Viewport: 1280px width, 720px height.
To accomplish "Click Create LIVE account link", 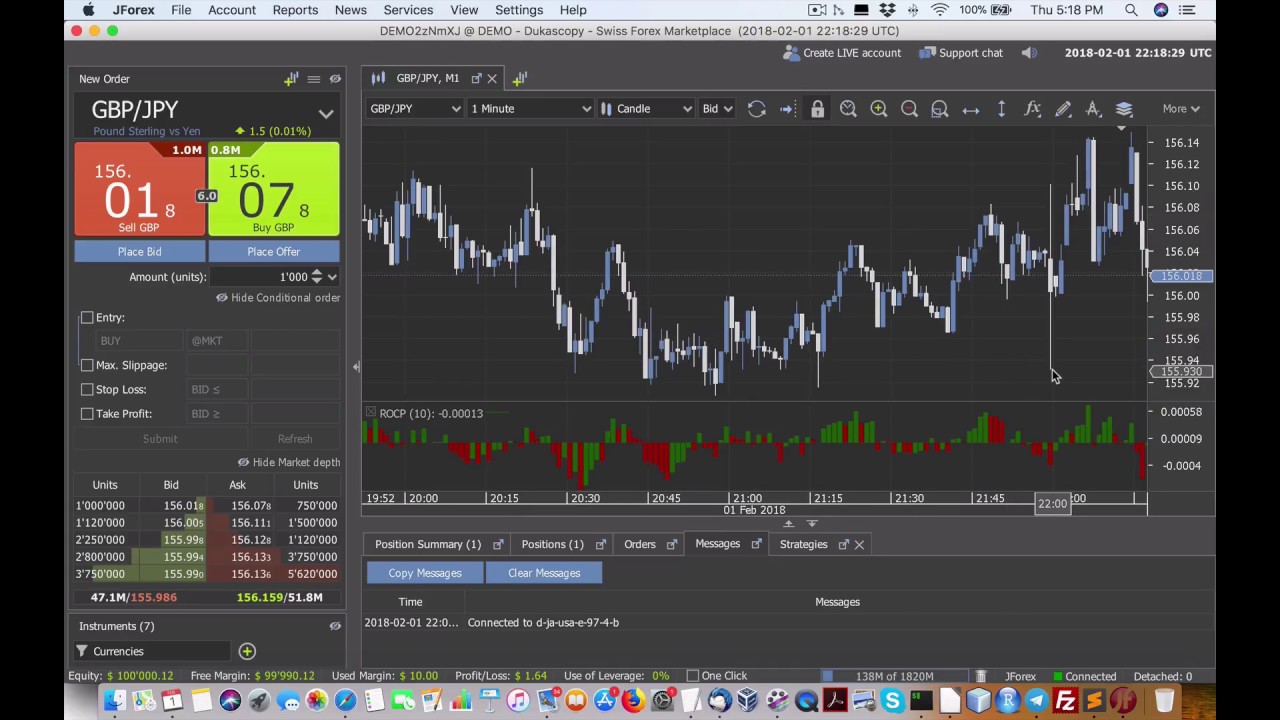I will tap(842, 53).
